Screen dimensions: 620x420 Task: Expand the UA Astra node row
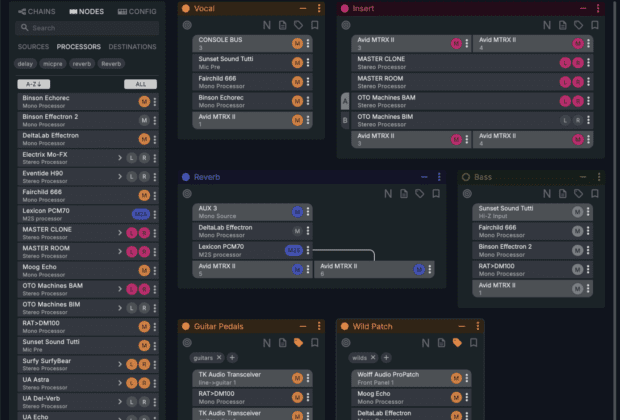(120, 383)
